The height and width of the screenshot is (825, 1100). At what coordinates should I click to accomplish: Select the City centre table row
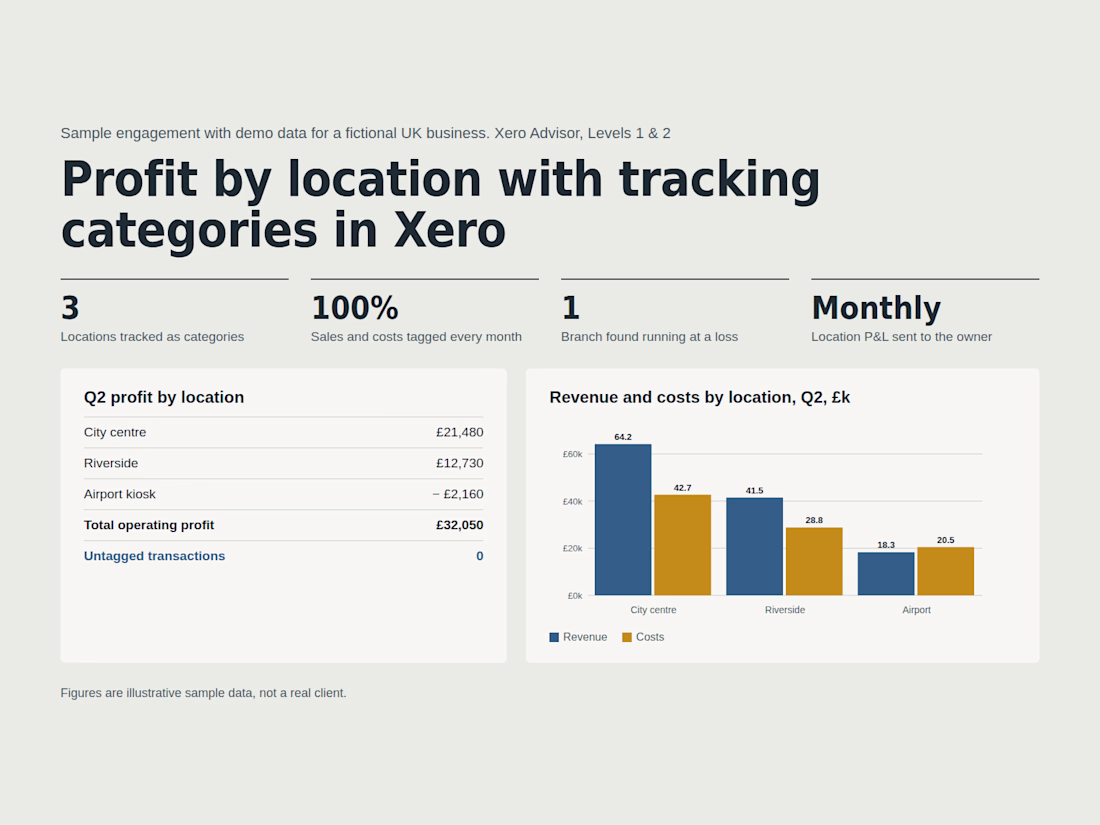(x=283, y=432)
